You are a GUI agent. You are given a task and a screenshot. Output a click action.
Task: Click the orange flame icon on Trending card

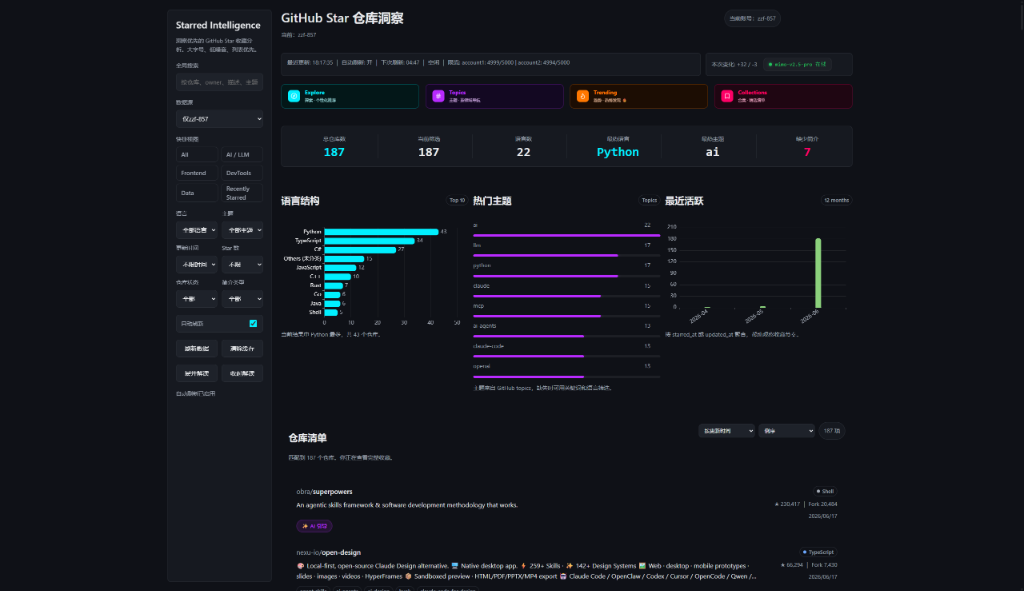[x=583, y=96]
